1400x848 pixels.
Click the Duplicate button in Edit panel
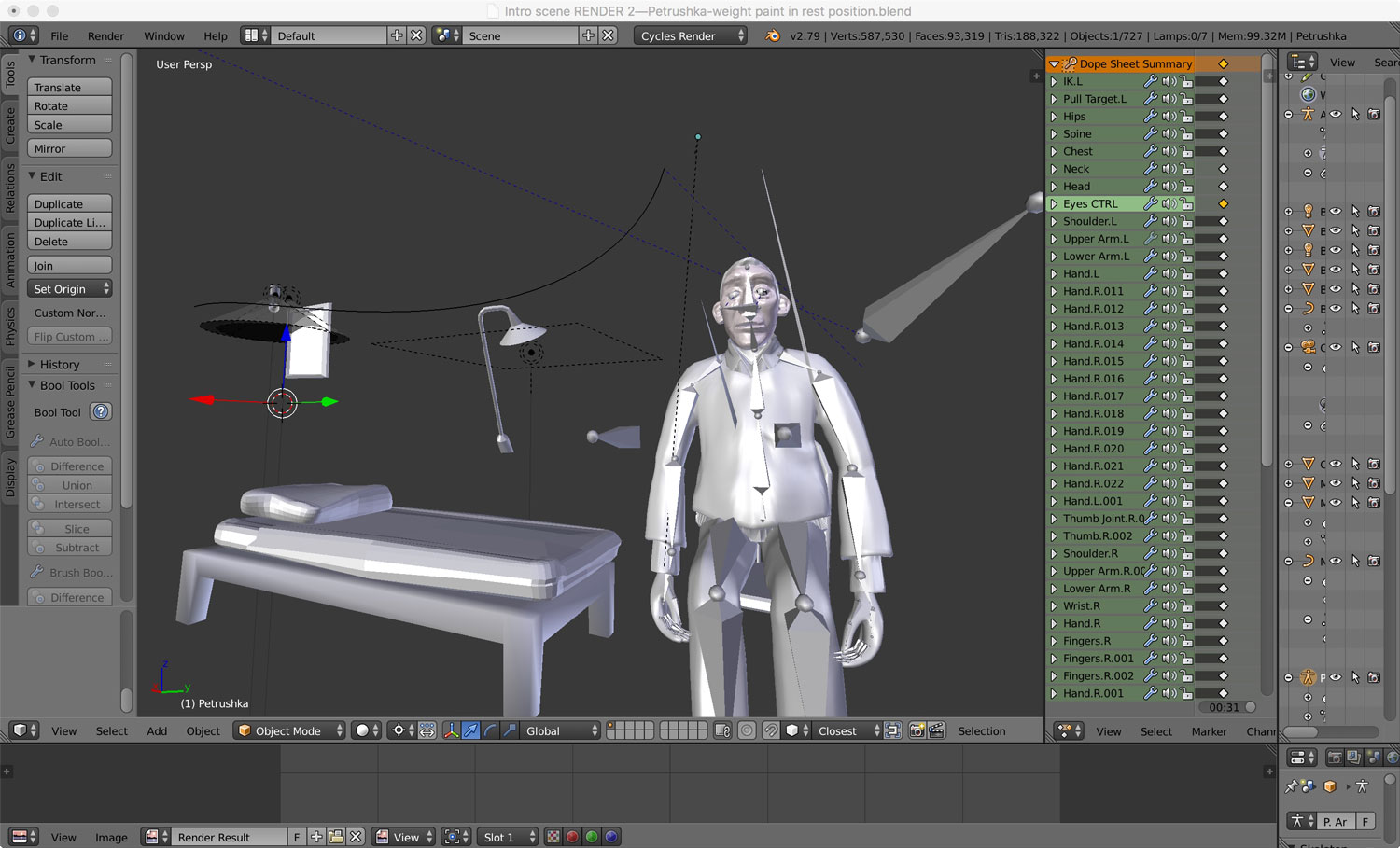(x=70, y=203)
